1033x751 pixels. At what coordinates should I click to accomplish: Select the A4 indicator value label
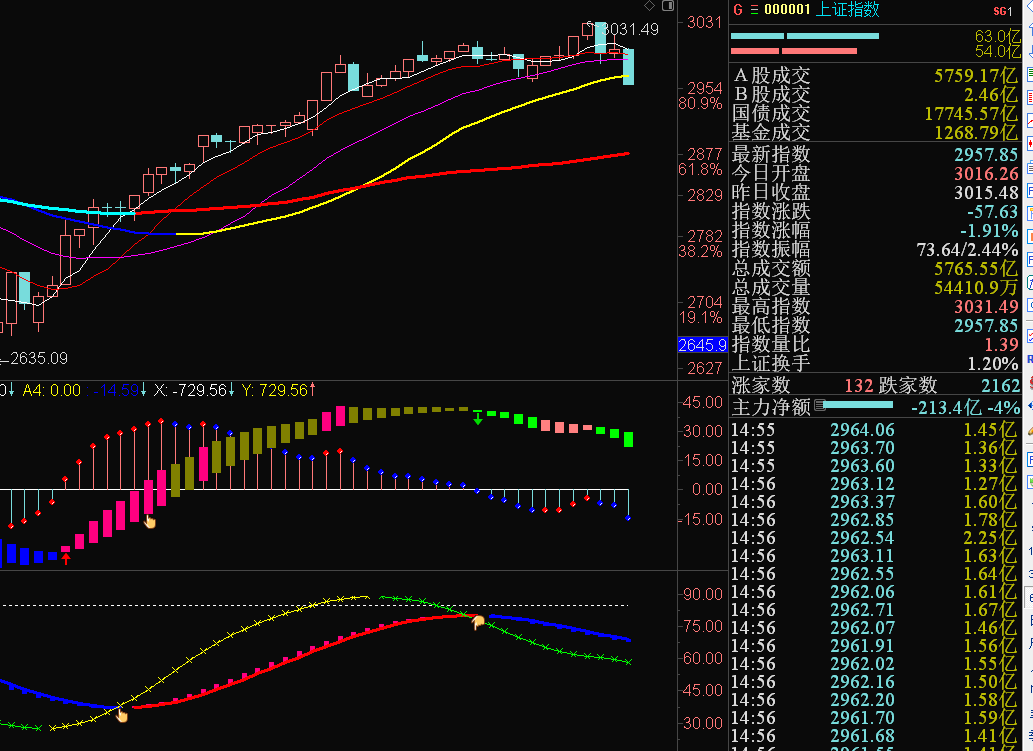51,391
